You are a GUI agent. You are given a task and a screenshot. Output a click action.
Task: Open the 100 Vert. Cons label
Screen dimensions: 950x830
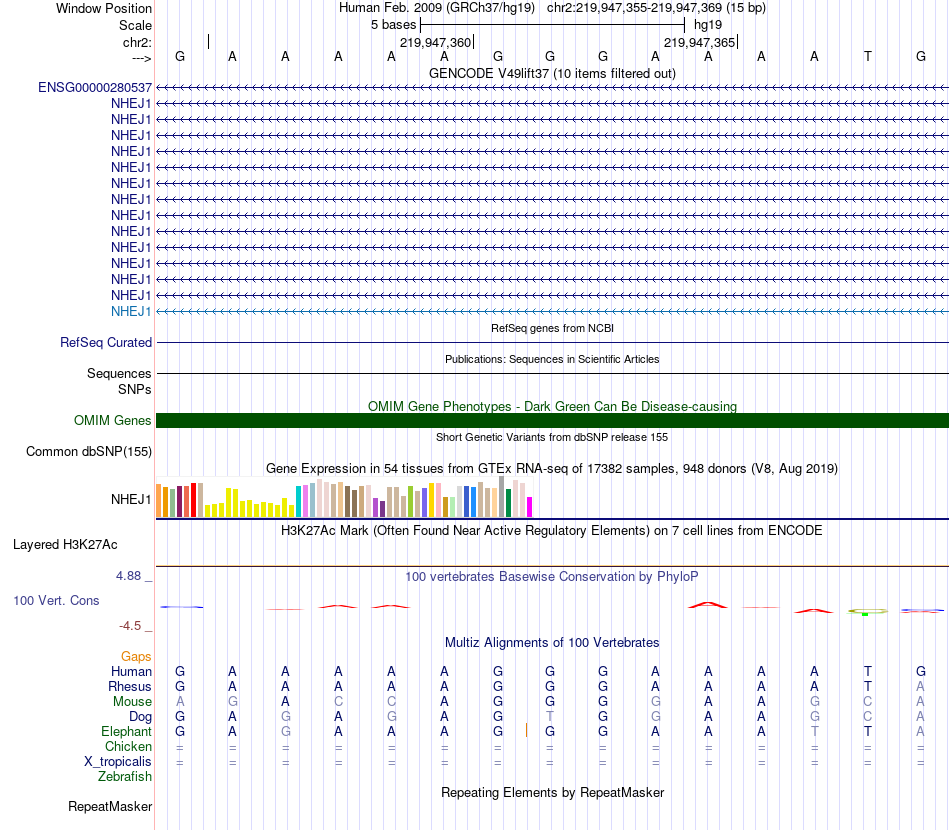56,600
